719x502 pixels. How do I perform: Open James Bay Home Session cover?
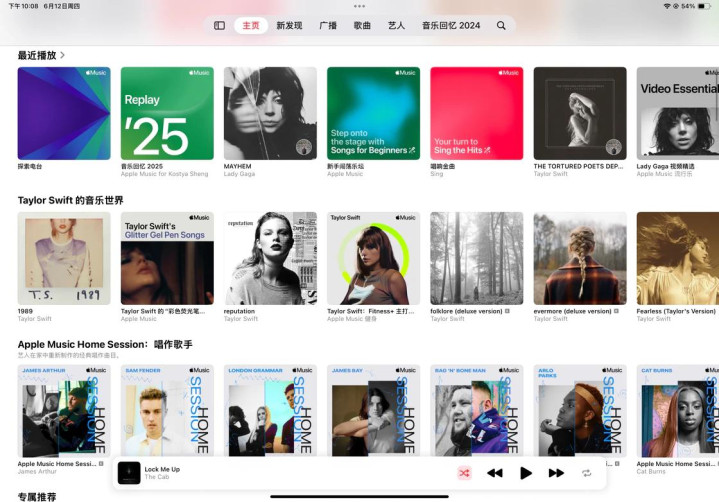click(373, 411)
